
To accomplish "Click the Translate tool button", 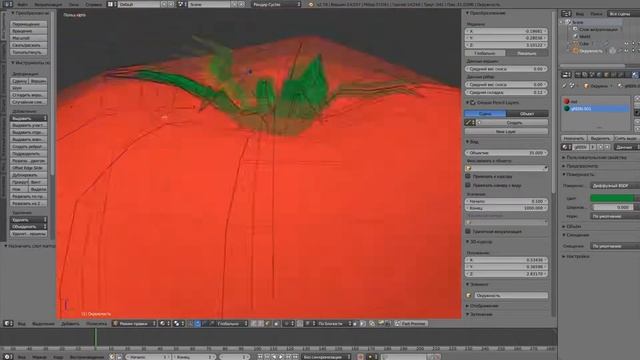I will pos(28,24).
